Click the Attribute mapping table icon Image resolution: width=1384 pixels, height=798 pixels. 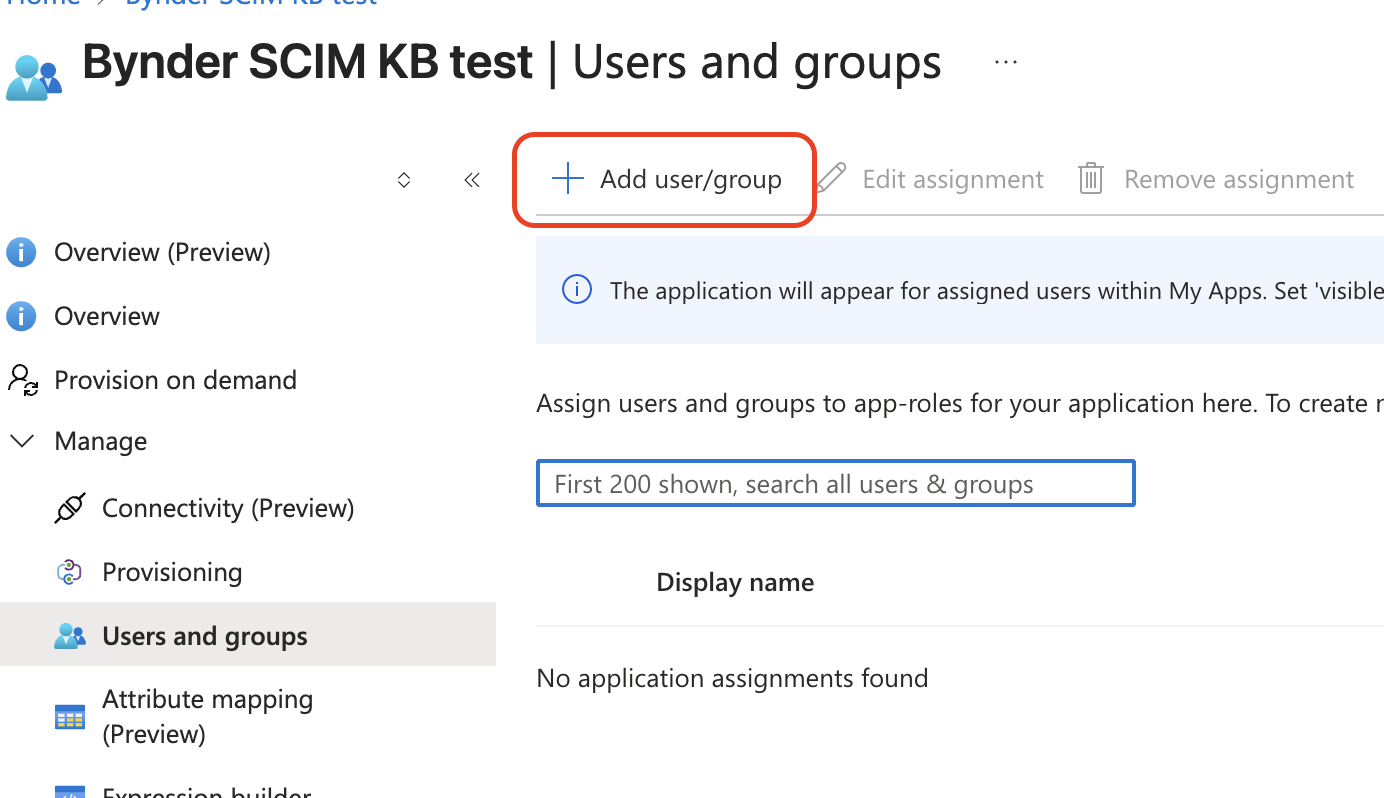pos(69,717)
